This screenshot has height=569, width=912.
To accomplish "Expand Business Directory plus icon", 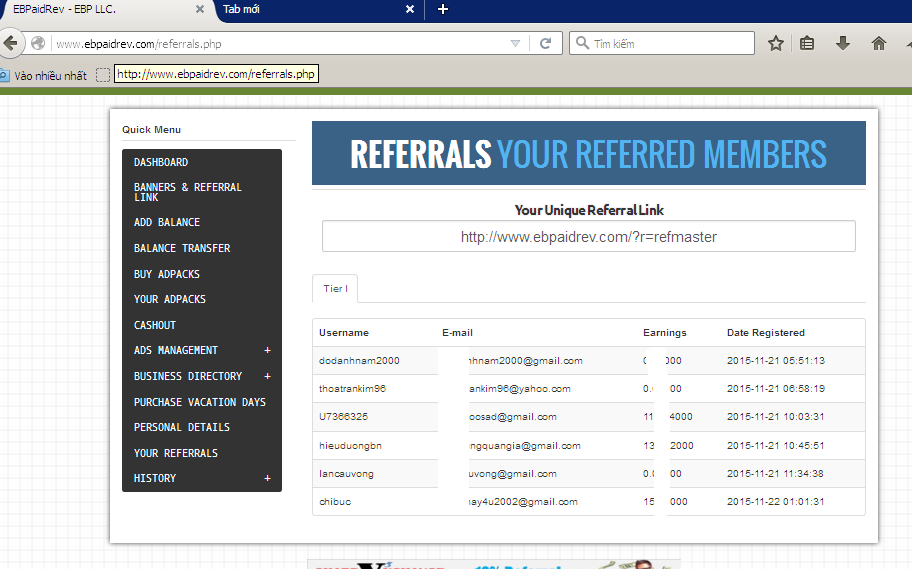I will pyautogui.click(x=268, y=376).
